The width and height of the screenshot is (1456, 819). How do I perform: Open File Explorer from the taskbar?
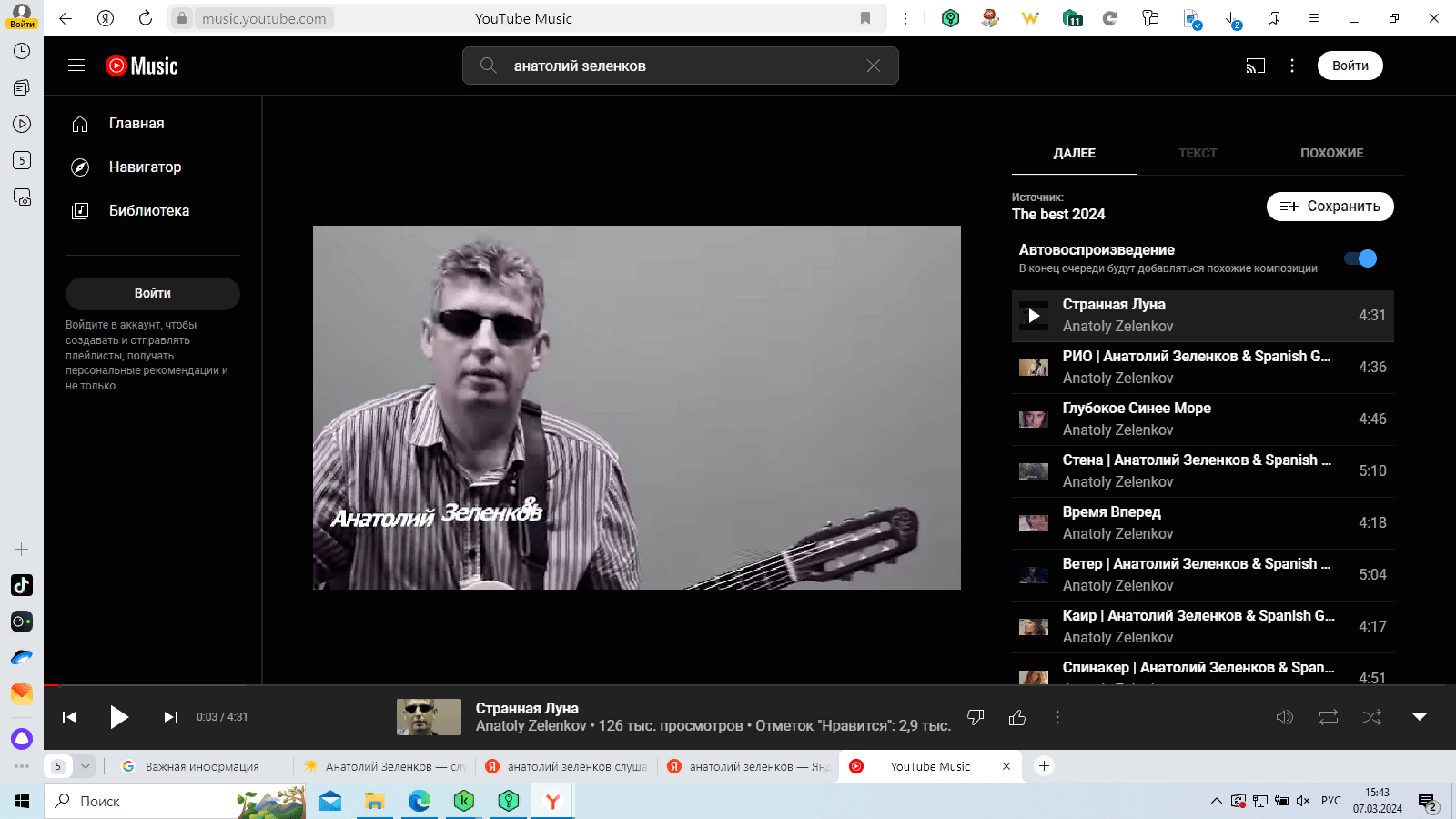point(375,801)
